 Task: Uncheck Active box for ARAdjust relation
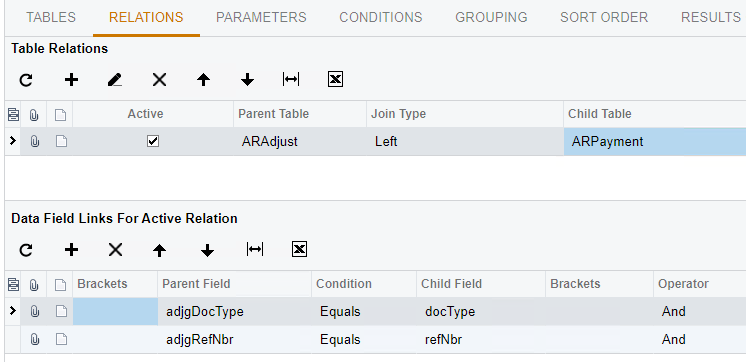point(153,141)
